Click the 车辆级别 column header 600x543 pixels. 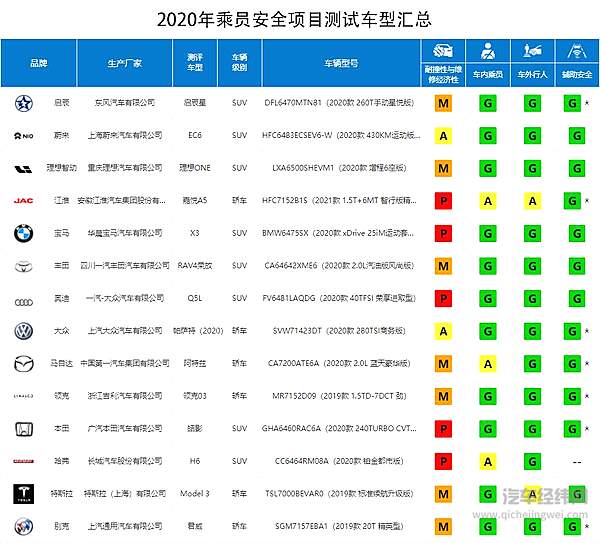coord(240,62)
